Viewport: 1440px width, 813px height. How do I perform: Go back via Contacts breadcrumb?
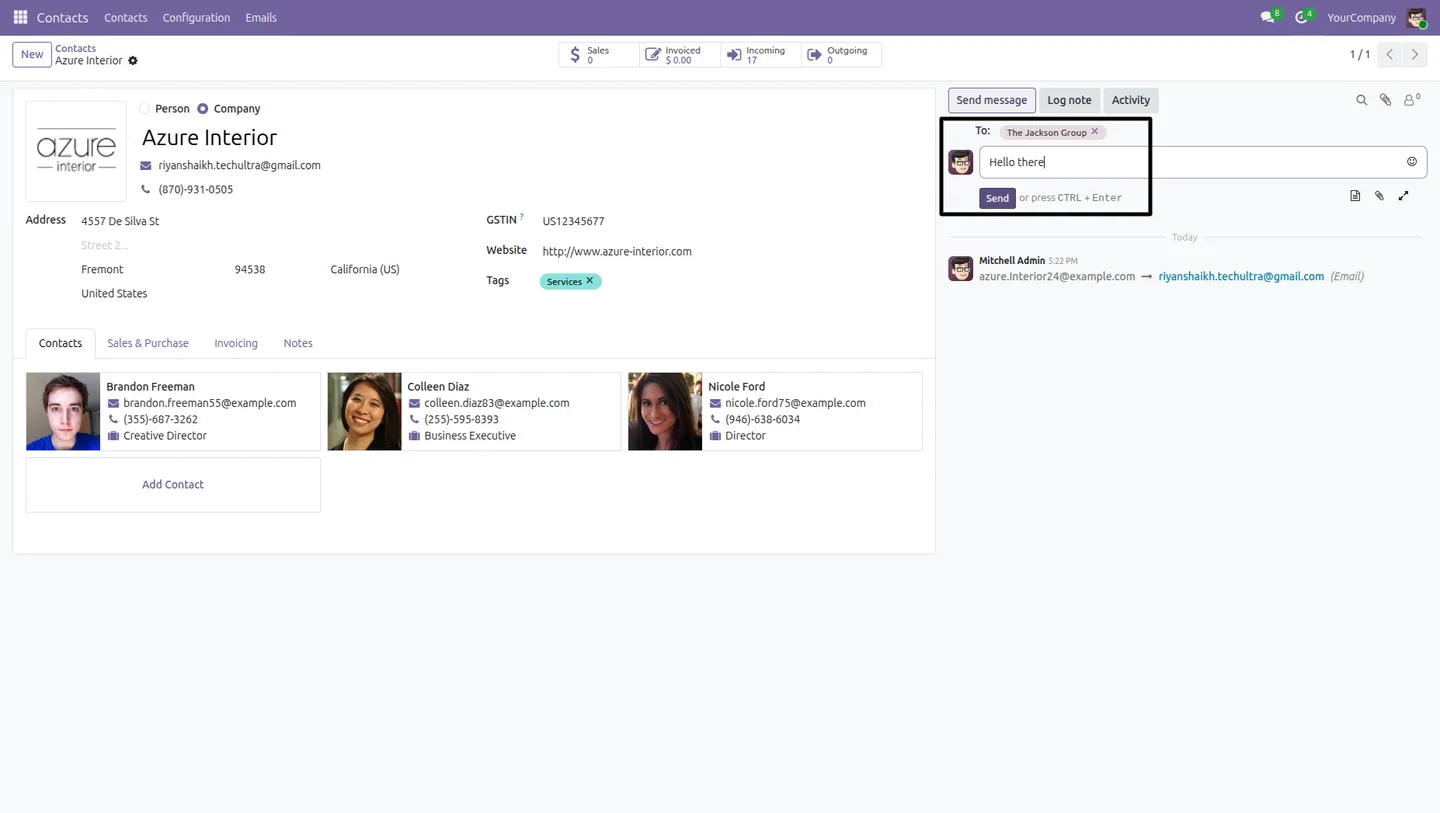[x=76, y=48]
